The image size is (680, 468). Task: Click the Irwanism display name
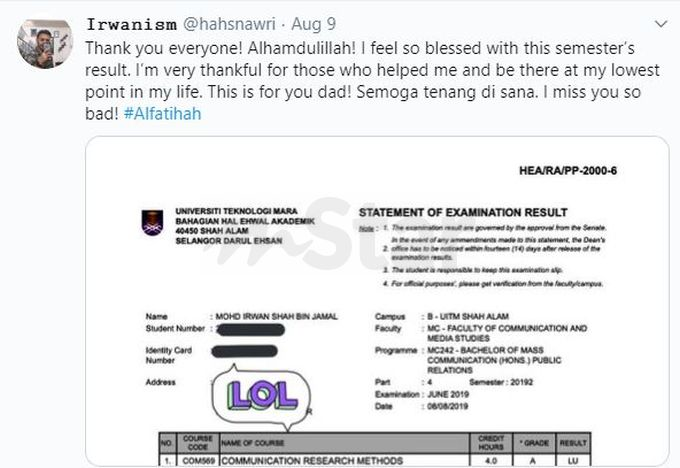(131, 24)
